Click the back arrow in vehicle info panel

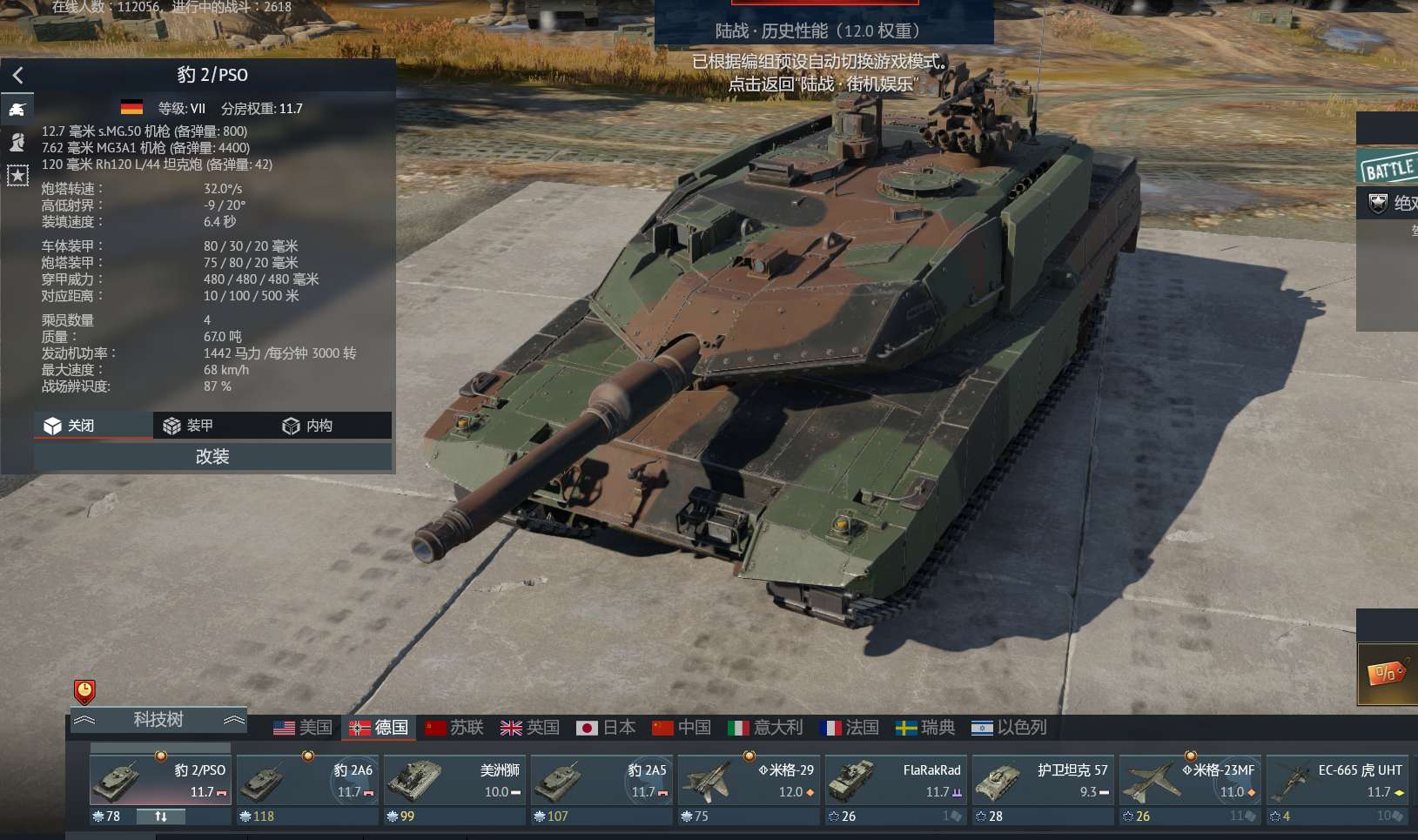(17, 75)
